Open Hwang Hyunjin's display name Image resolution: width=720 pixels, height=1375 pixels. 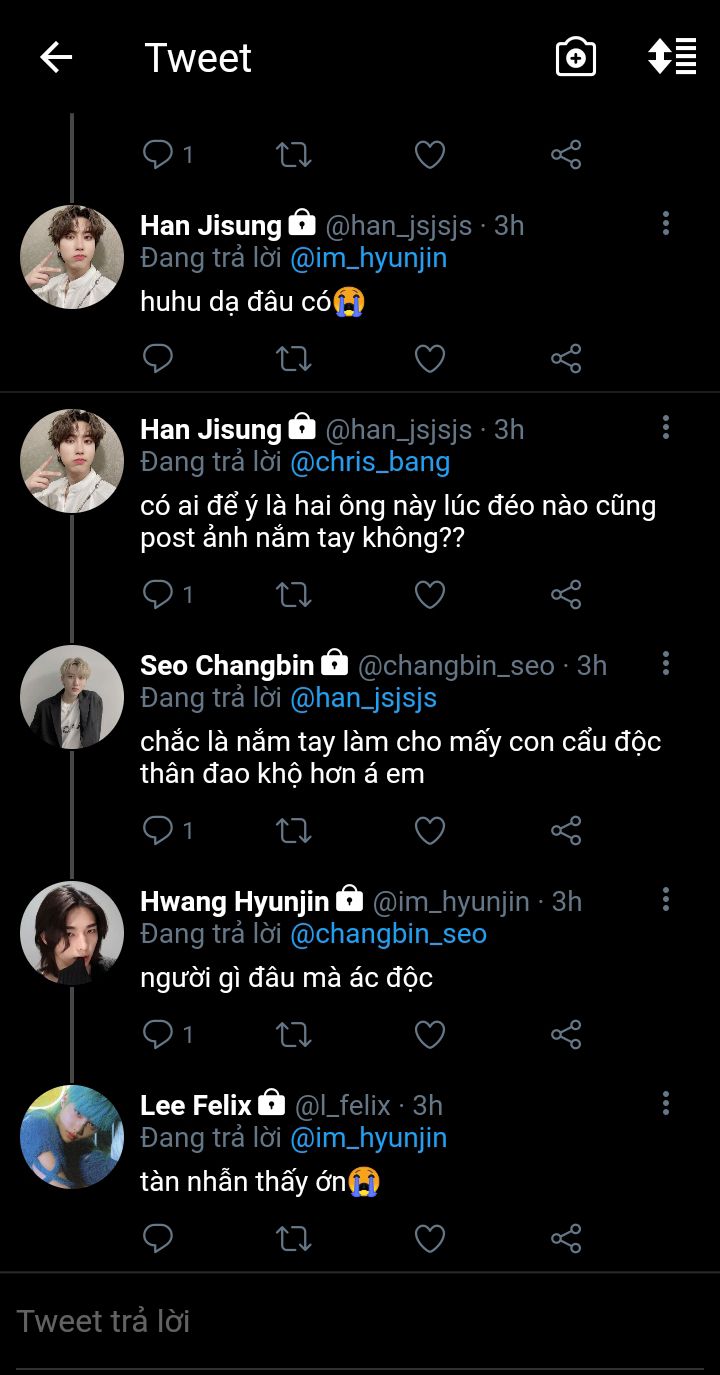pyautogui.click(x=234, y=901)
